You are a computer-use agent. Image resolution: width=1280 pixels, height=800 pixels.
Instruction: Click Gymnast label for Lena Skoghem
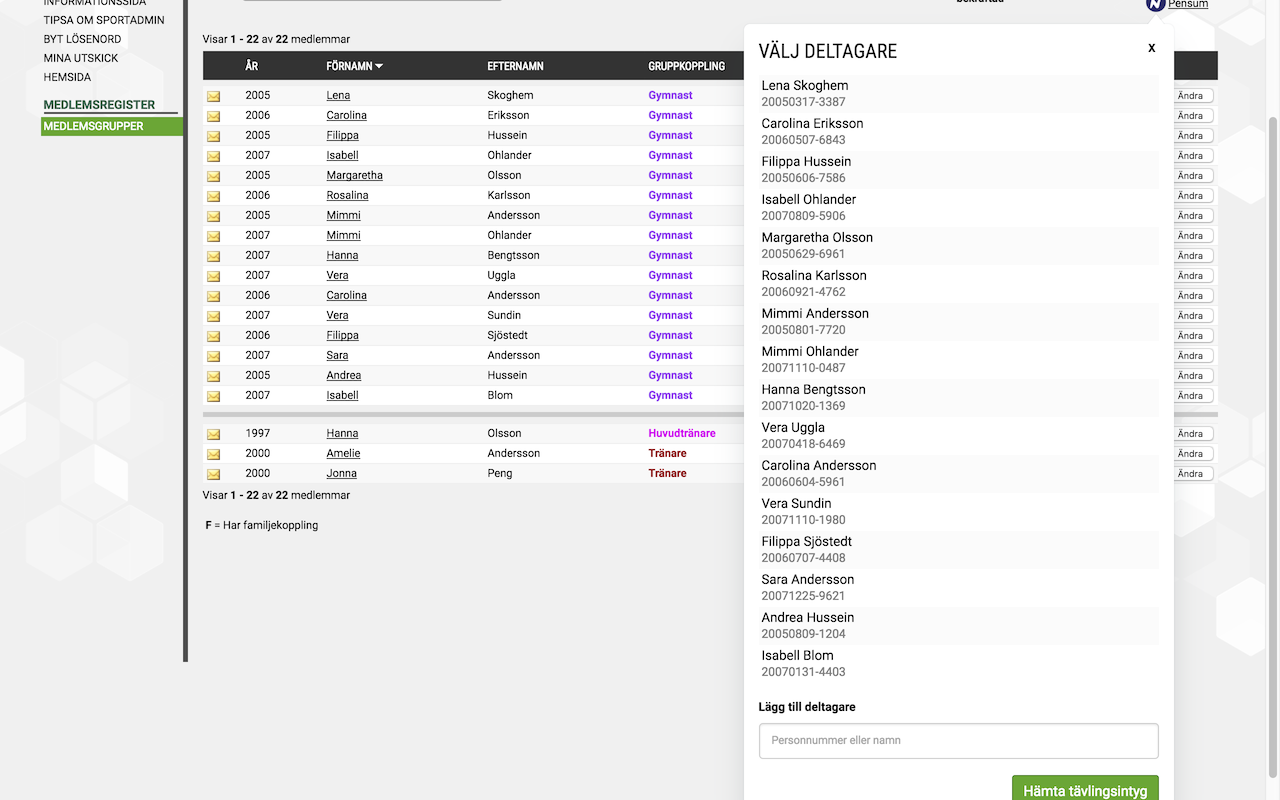click(670, 95)
